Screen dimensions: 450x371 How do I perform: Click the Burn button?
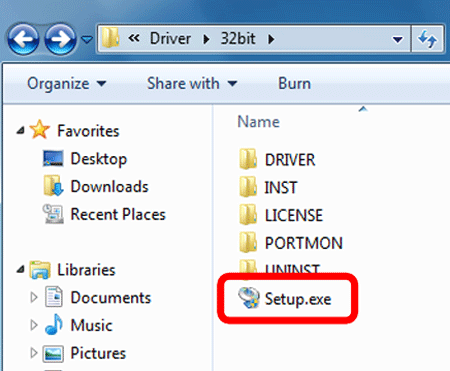point(294,83)
